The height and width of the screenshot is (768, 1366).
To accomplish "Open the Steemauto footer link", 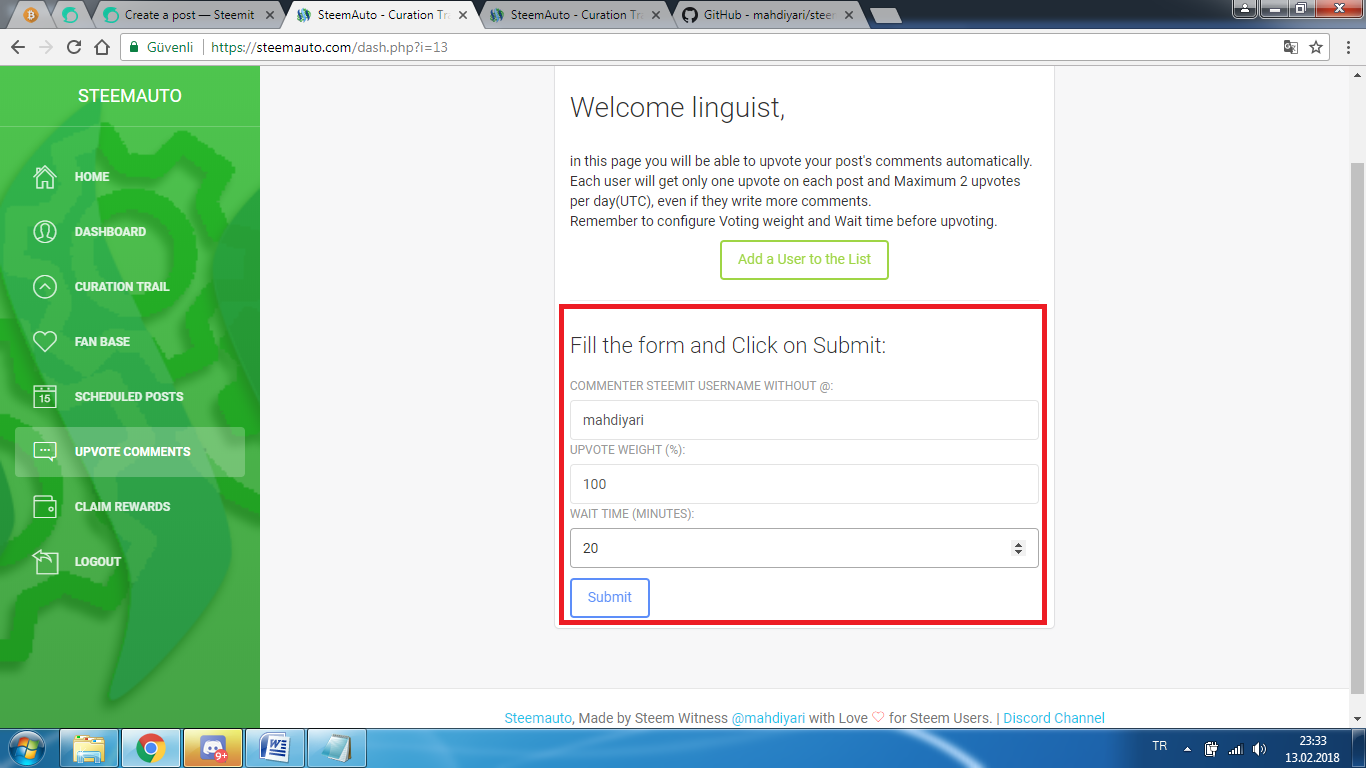I will [538, 718].
